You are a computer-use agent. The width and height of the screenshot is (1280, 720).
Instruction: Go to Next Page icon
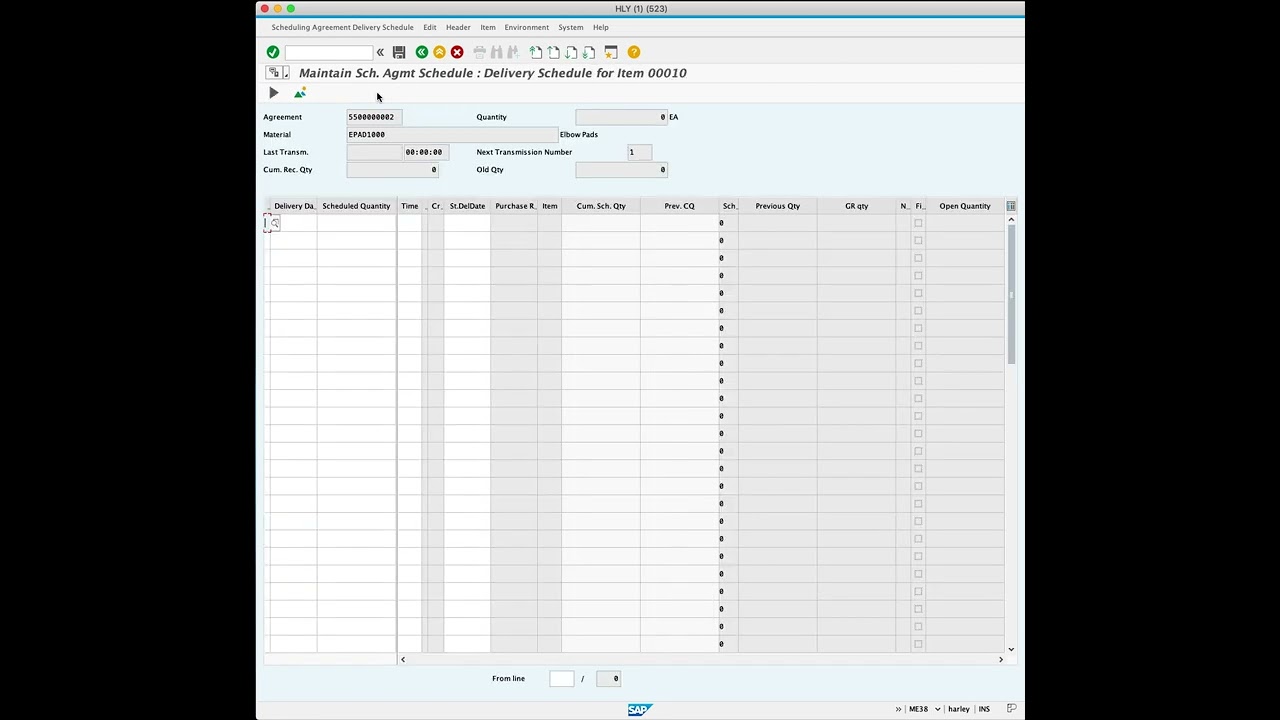point(571,52)
